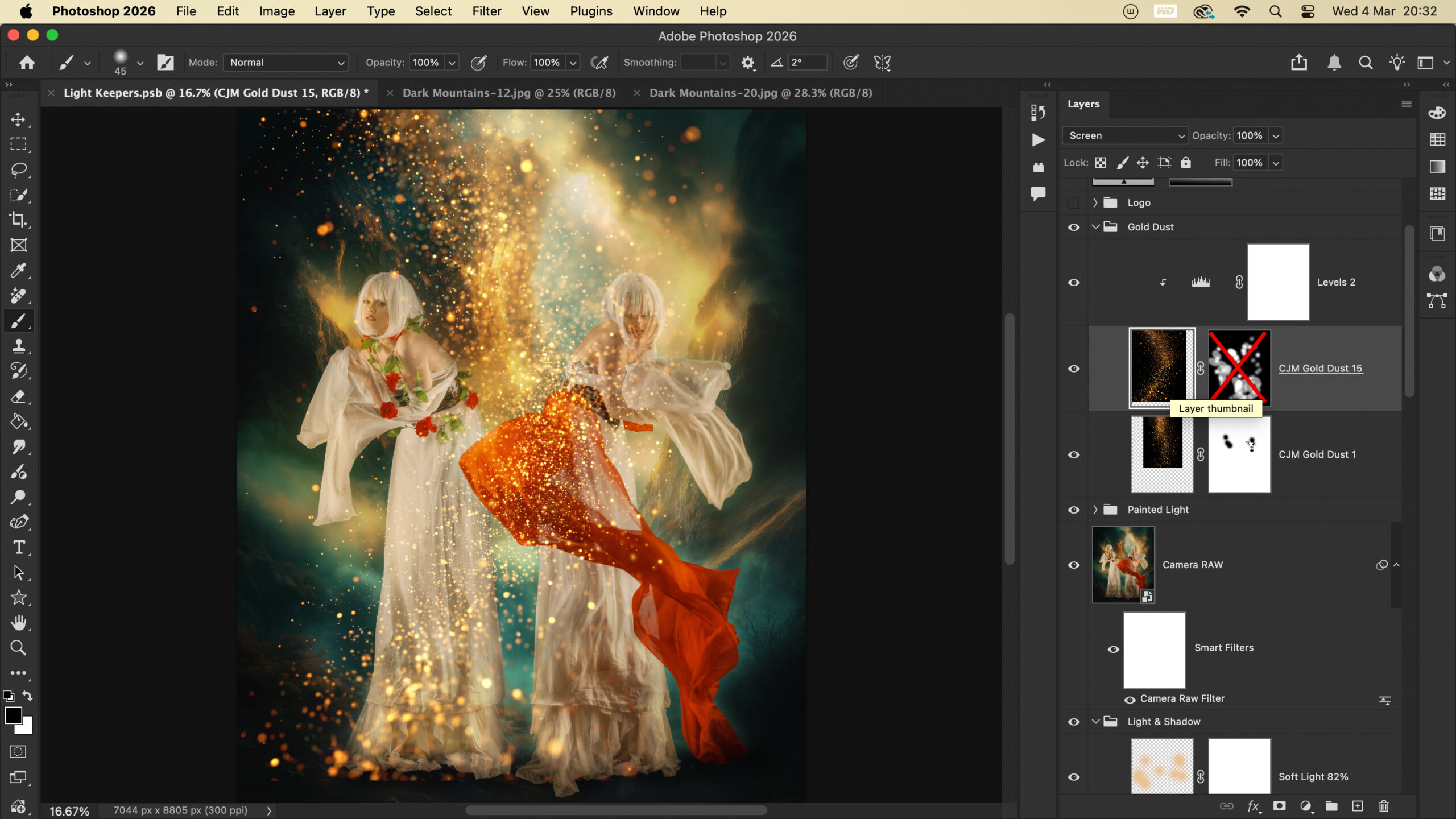Select the Crop tool
The width and height of the screenshot is (1456, 819).
[x=18, y=220]
